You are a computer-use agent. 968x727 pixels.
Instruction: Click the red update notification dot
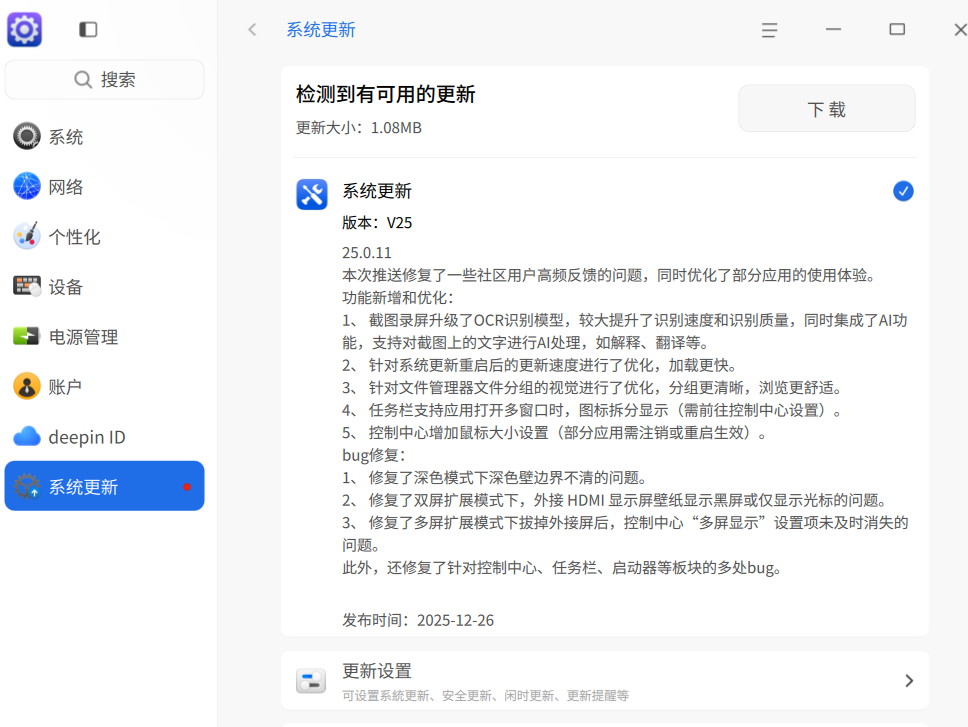click(x=187, y=487)
